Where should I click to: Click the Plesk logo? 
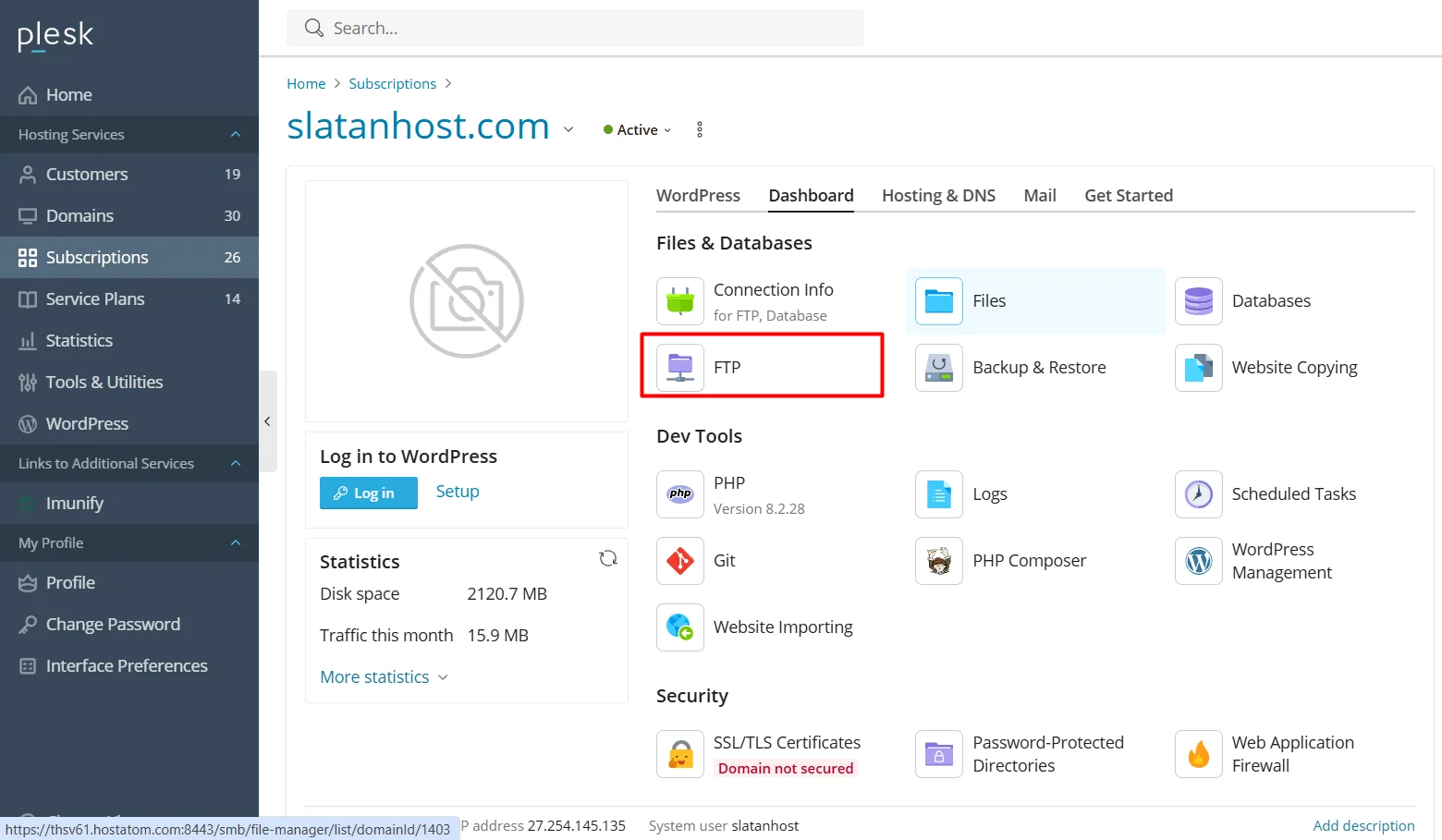[x=55, y=36]
